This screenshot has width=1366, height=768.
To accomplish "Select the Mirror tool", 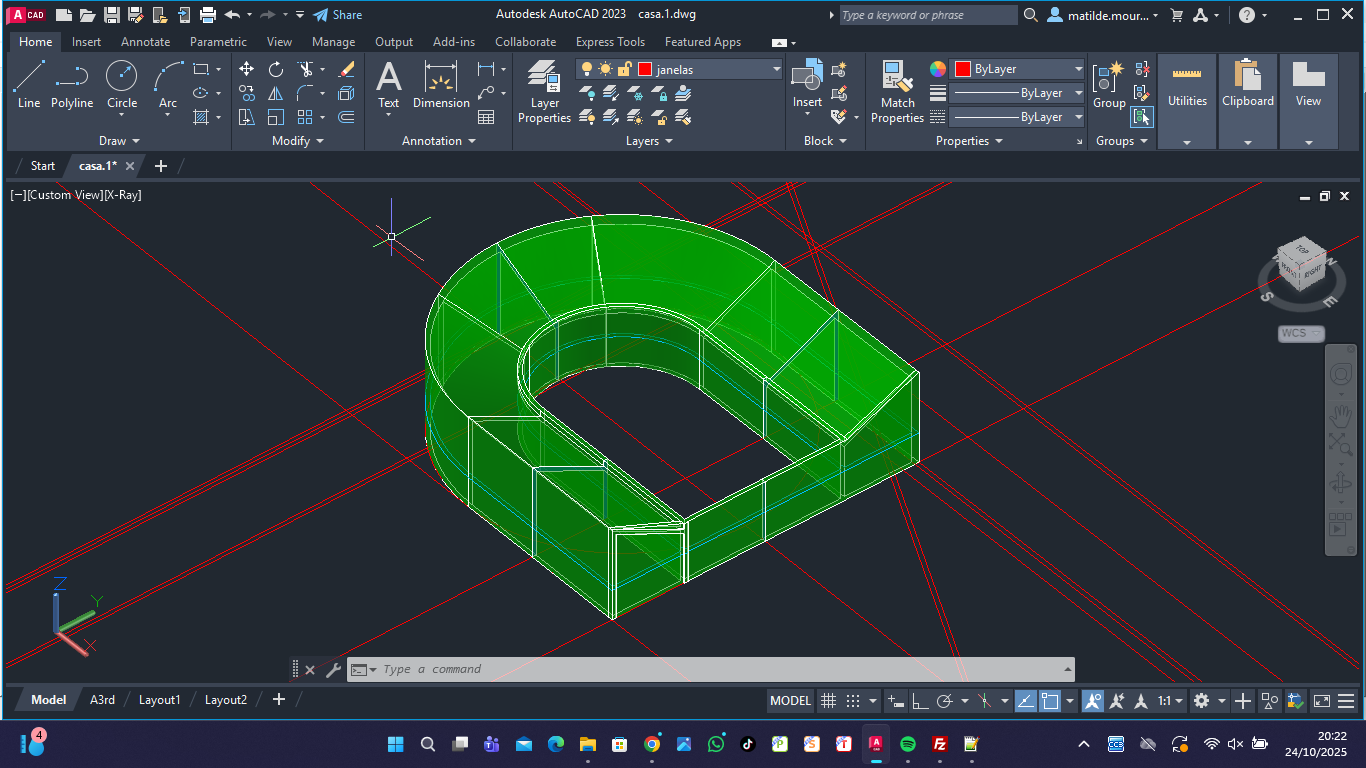I will tap(276, 93).
